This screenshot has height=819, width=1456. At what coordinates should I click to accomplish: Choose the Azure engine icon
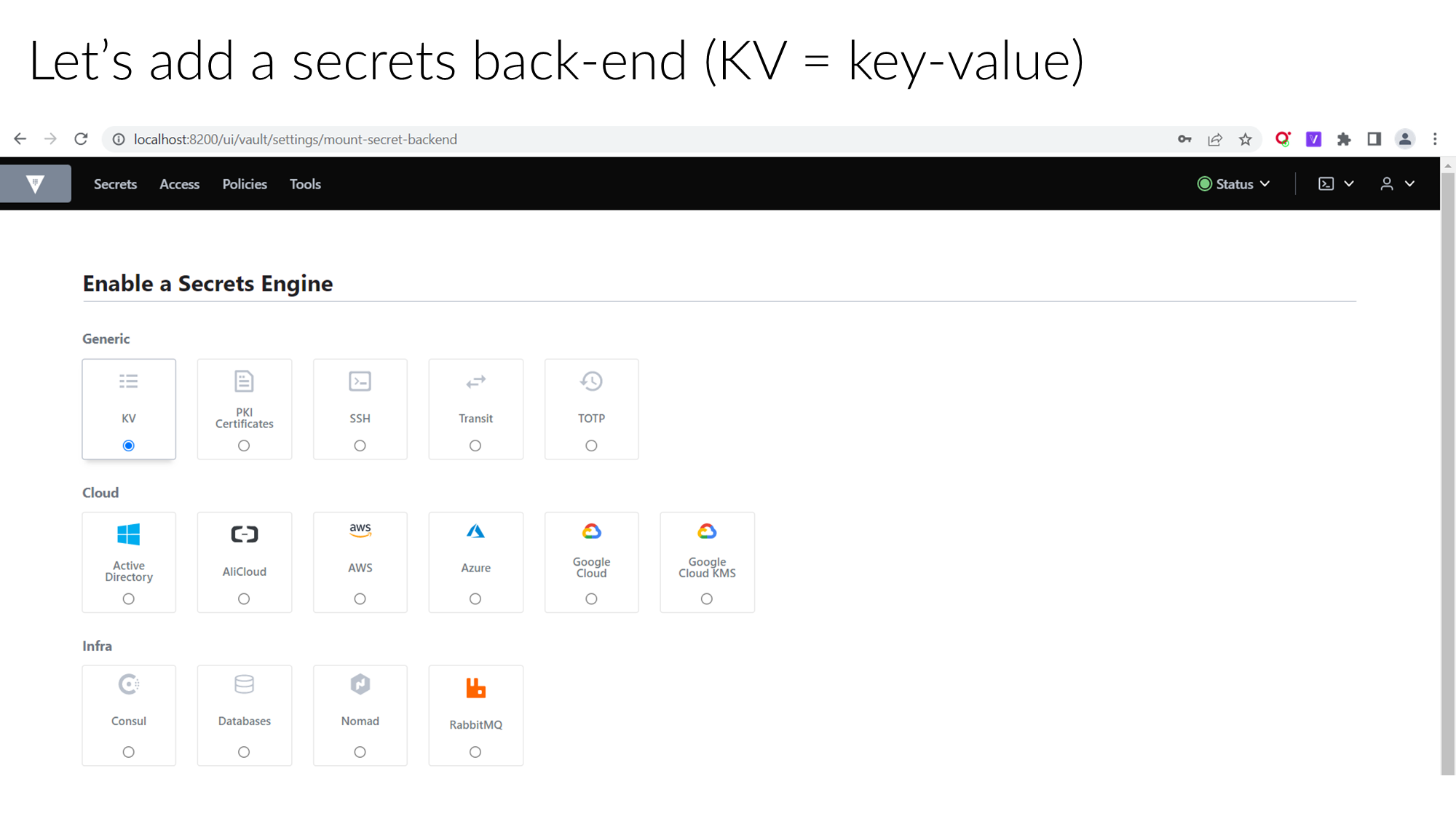pyautogui.click(x=475, y=531)
